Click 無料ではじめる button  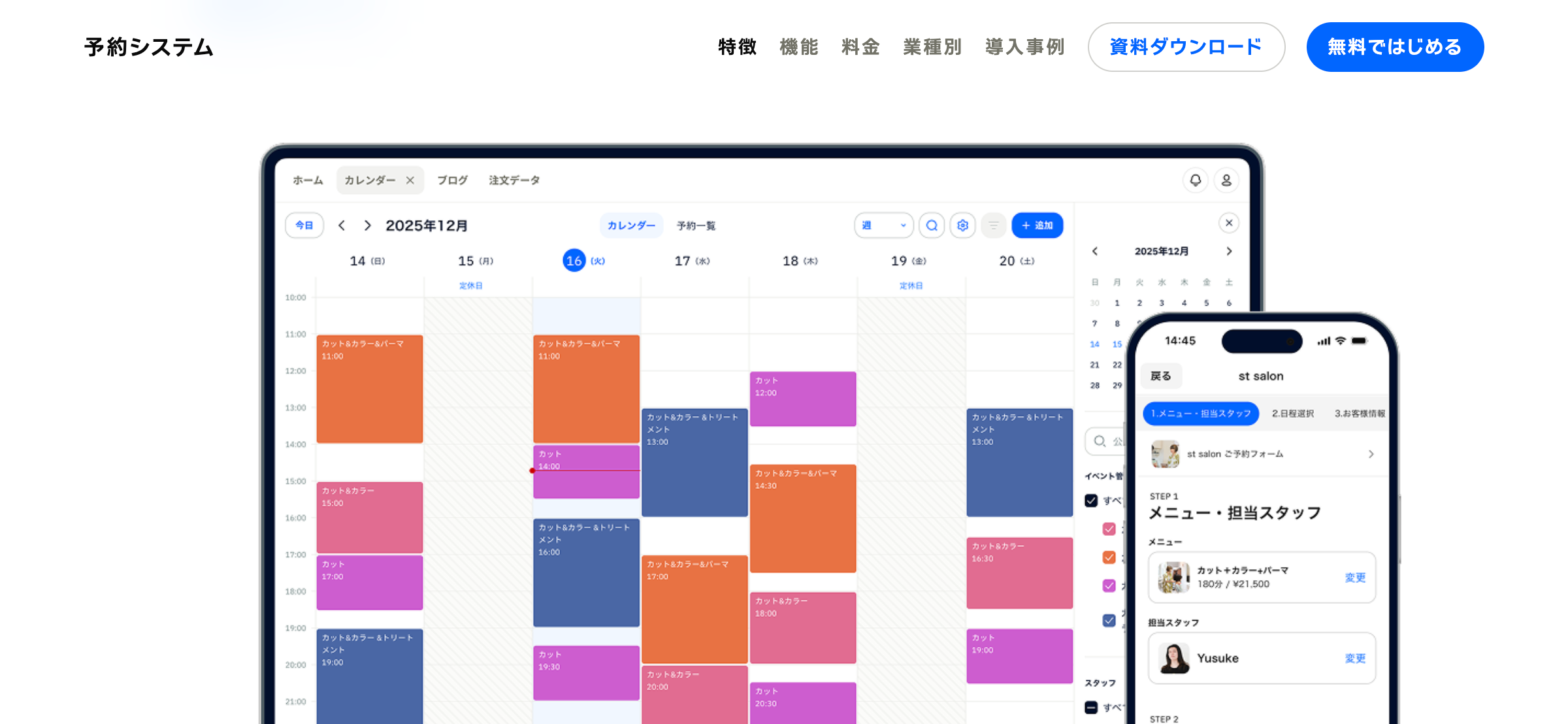pos(1395,47)
